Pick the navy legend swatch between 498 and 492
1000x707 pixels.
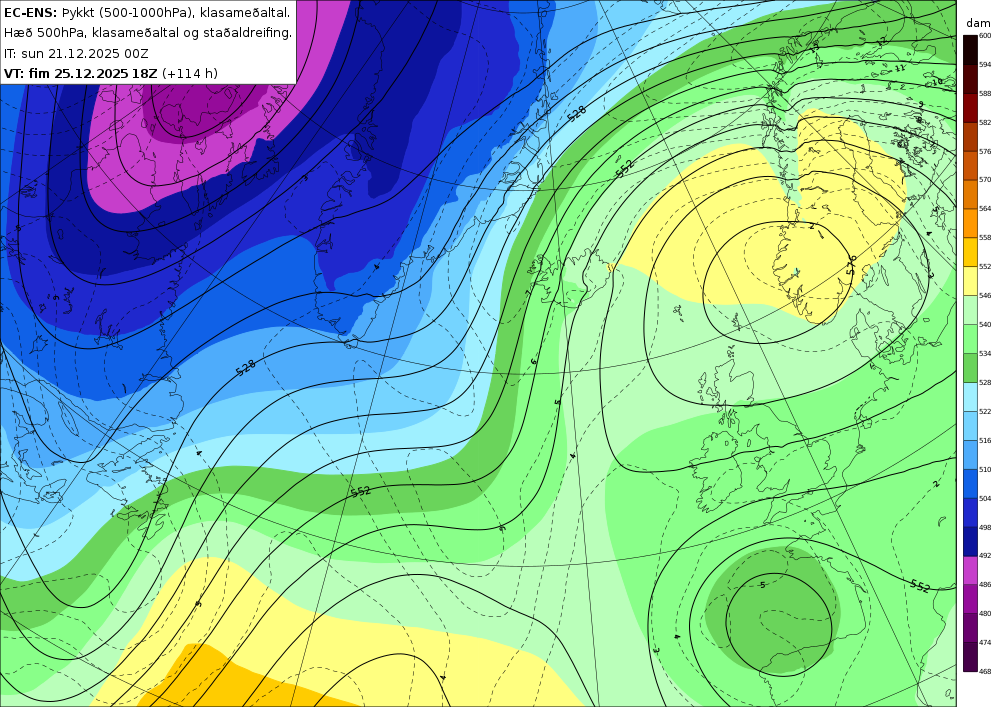click(x=969, y=542)
